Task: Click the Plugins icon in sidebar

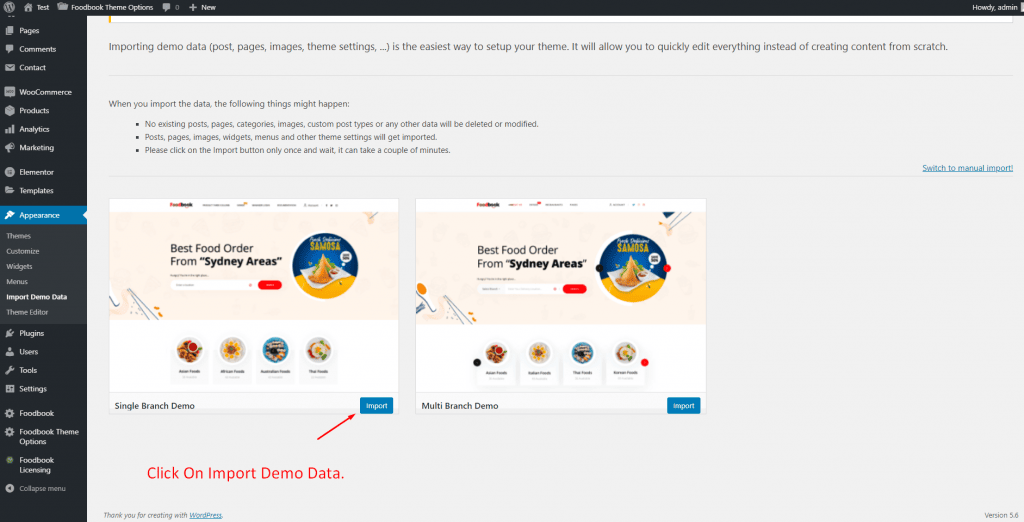Action: pos(10,333)
